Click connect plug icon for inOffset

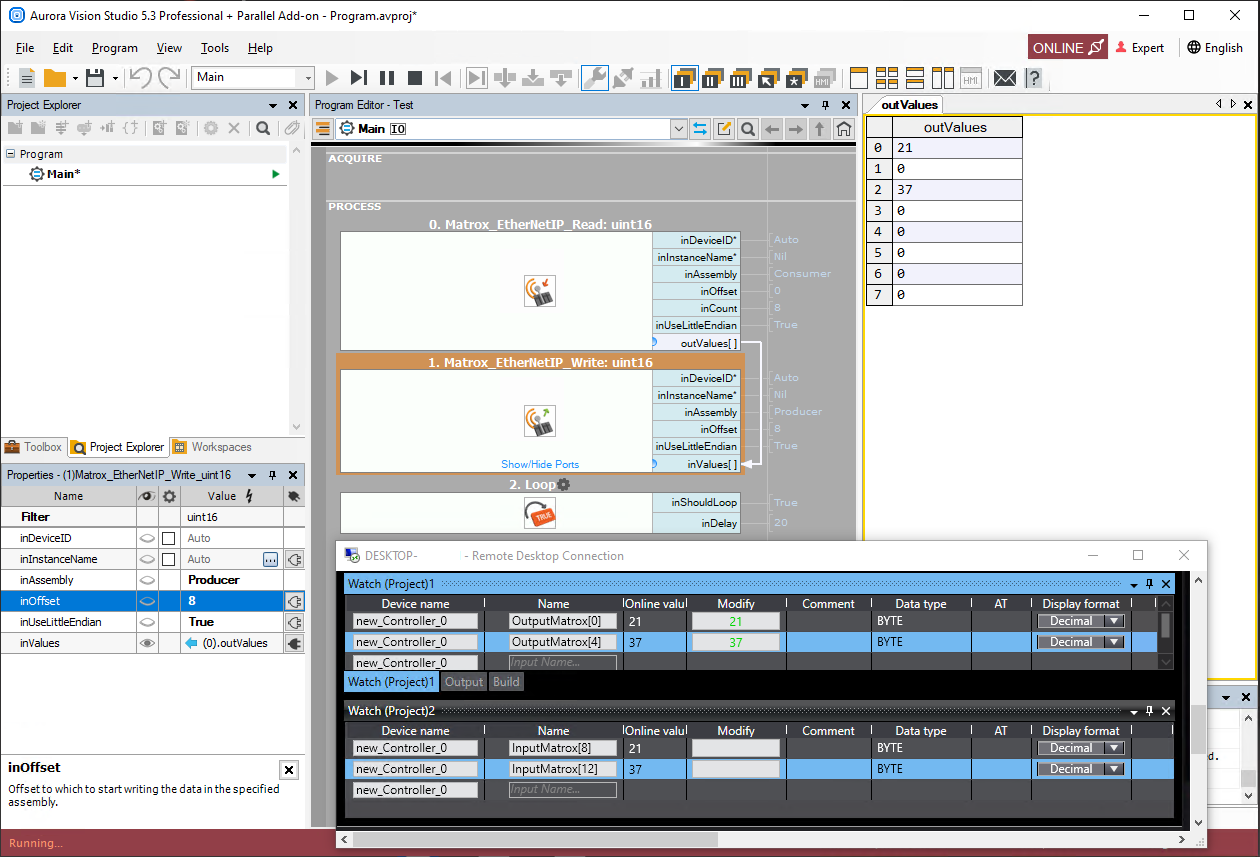(x=294, y=601)
